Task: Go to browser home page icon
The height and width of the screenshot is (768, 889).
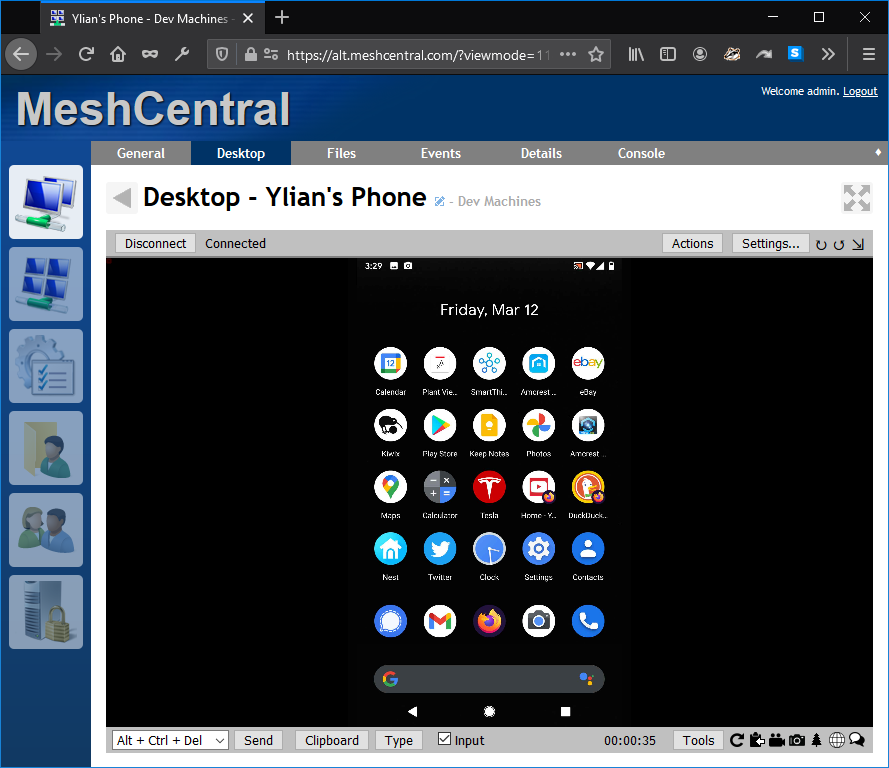Action: tap(118, 54)
